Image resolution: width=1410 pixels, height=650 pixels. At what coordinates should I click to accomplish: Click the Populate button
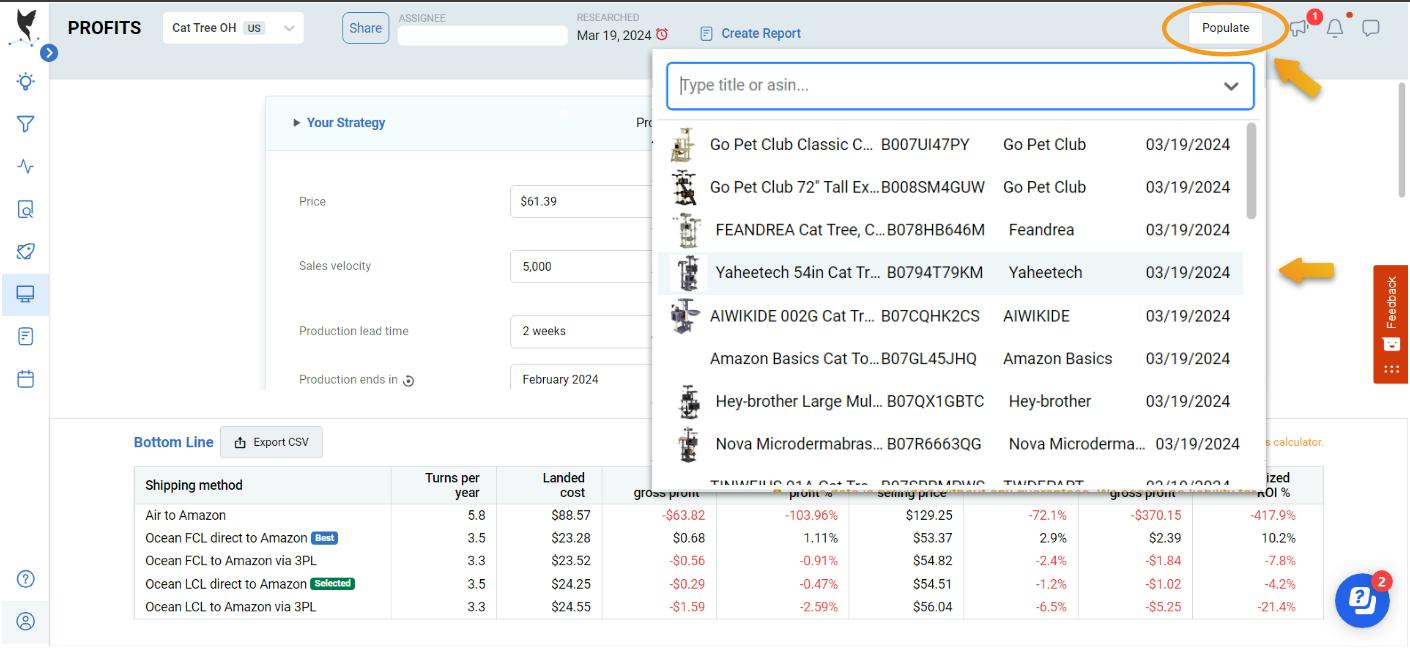tap(1225, 28)
